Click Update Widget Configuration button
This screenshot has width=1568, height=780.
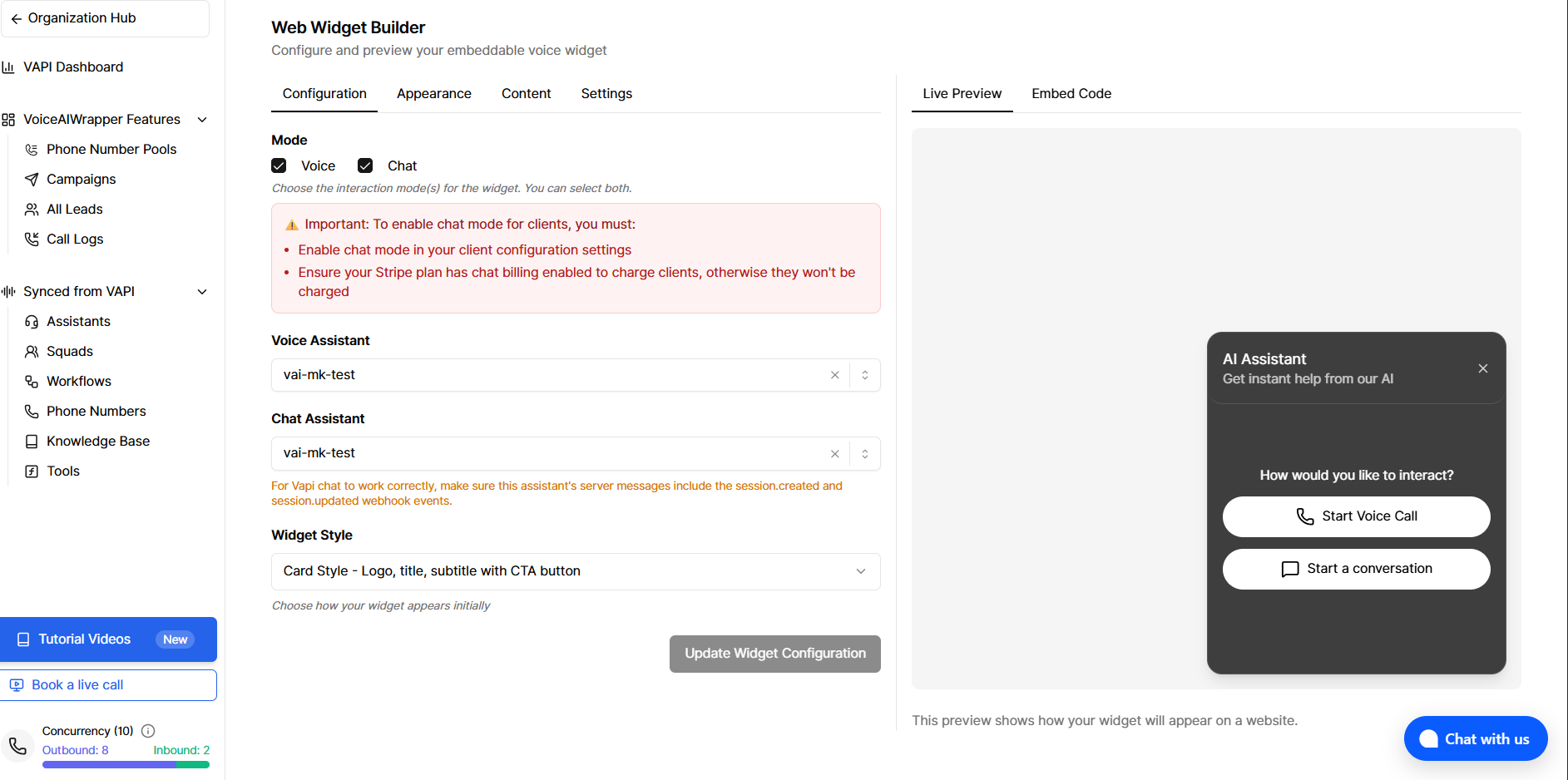pyautogui.click(x=774, y=654)
